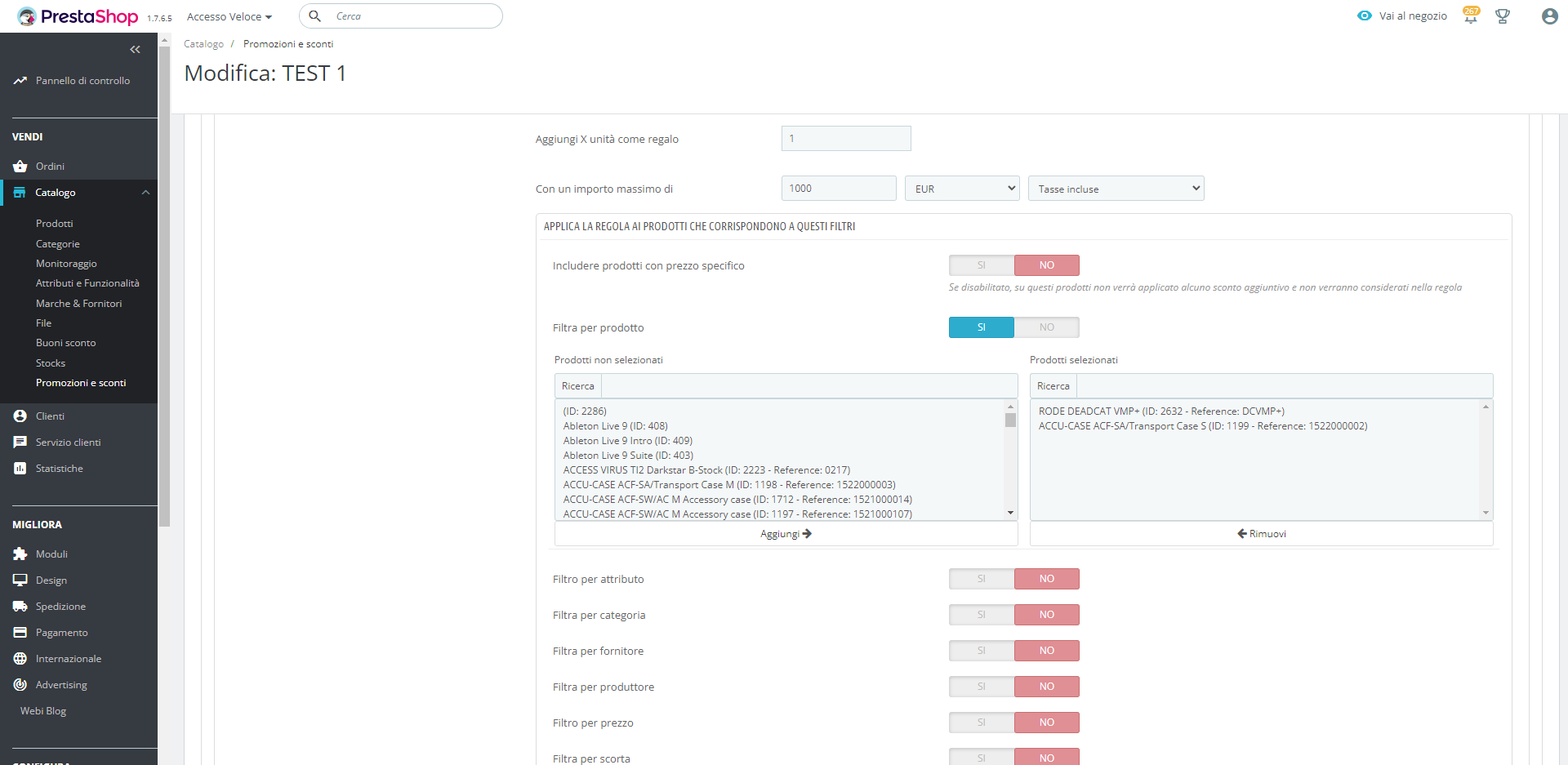This screenshot has width=1568, height=765.
Task: Open Monitoraggio in the sidebar
Action: click(x=66, y=264)
